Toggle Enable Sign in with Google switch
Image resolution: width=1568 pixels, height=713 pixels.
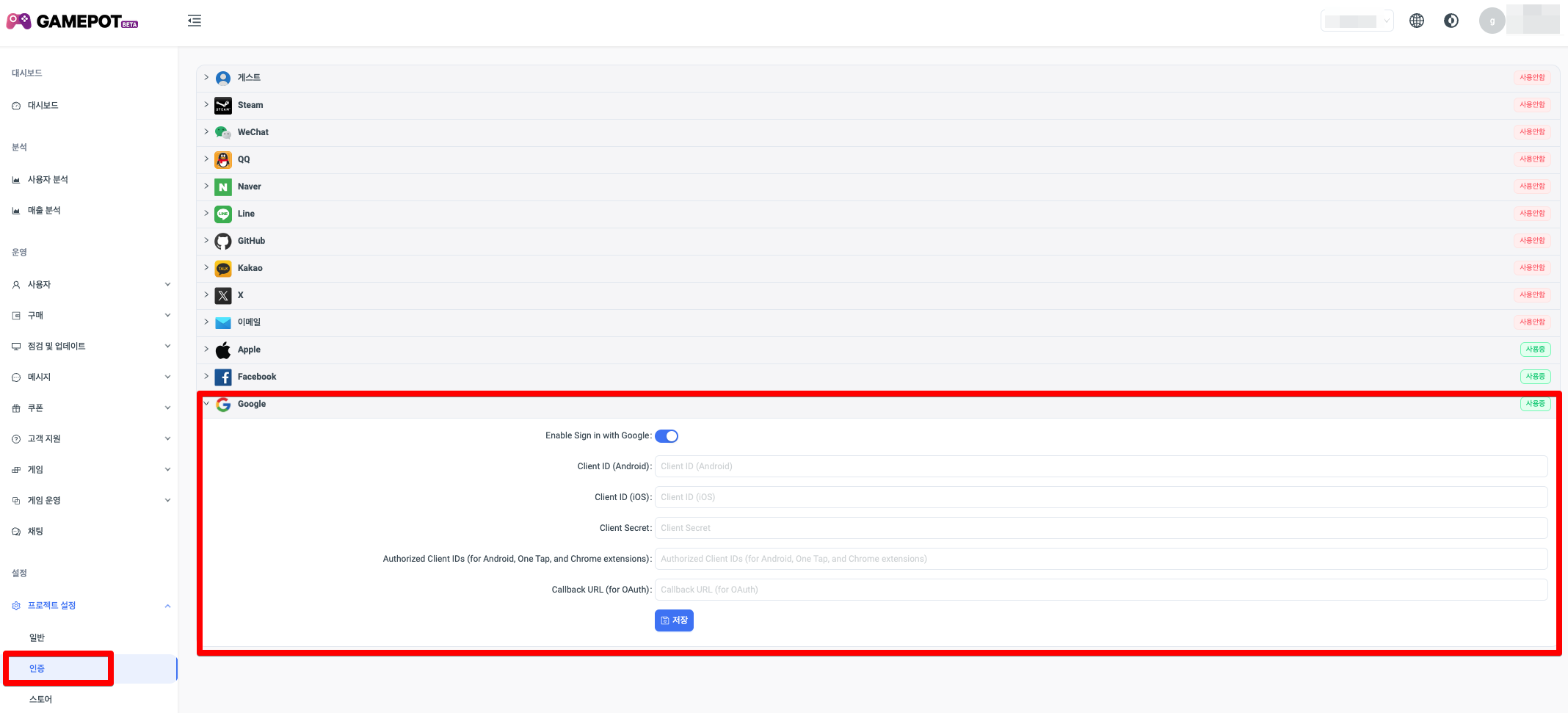pyautogui.click(x=667, y=436)
